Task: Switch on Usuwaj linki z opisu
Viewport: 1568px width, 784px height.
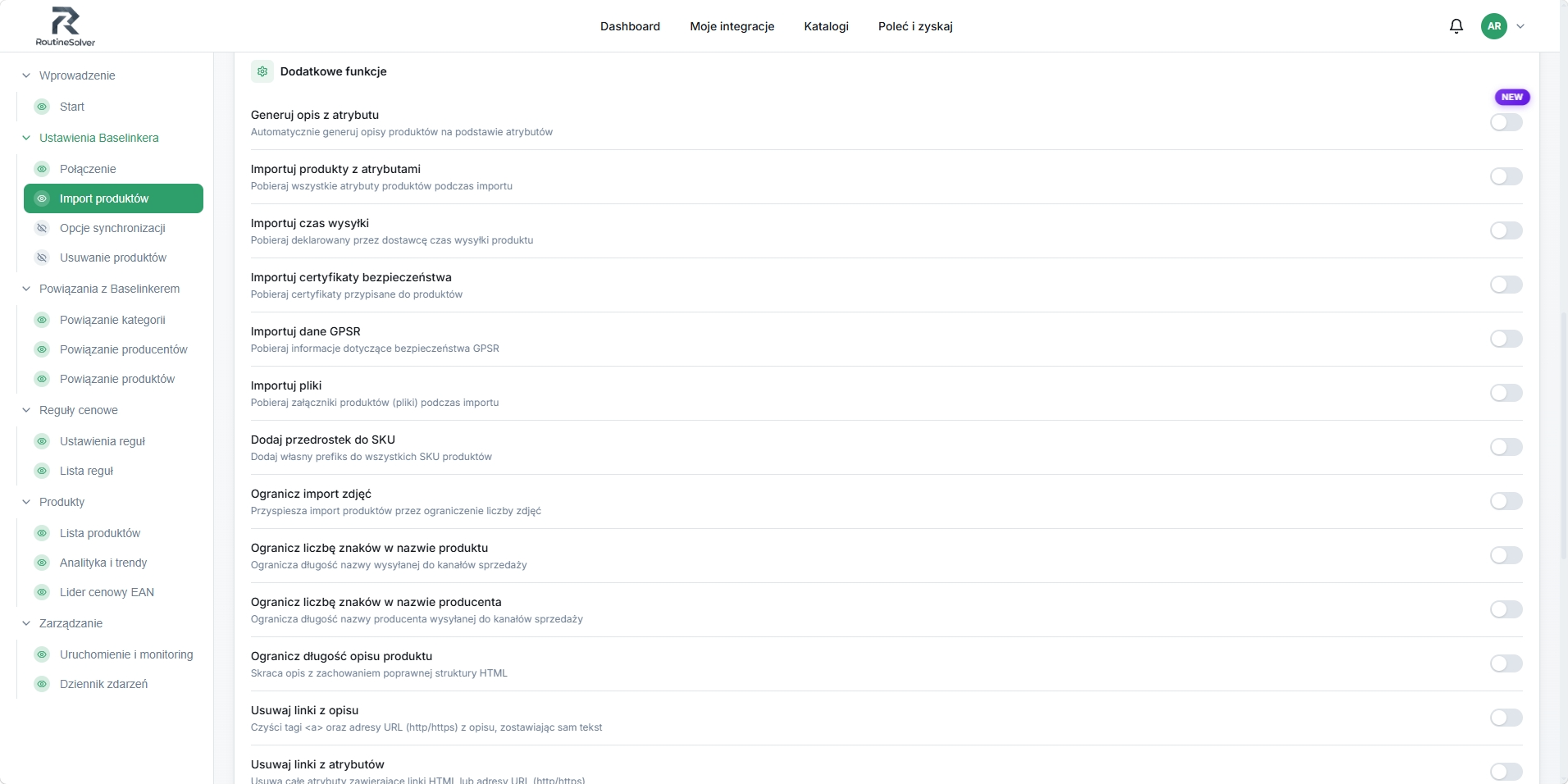Action: [1506, 718]
